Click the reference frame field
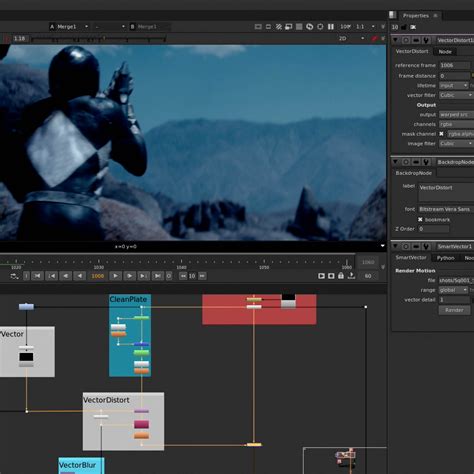This screenshot has width=474, height=474. pyautogui.click(x=455, y=65)
